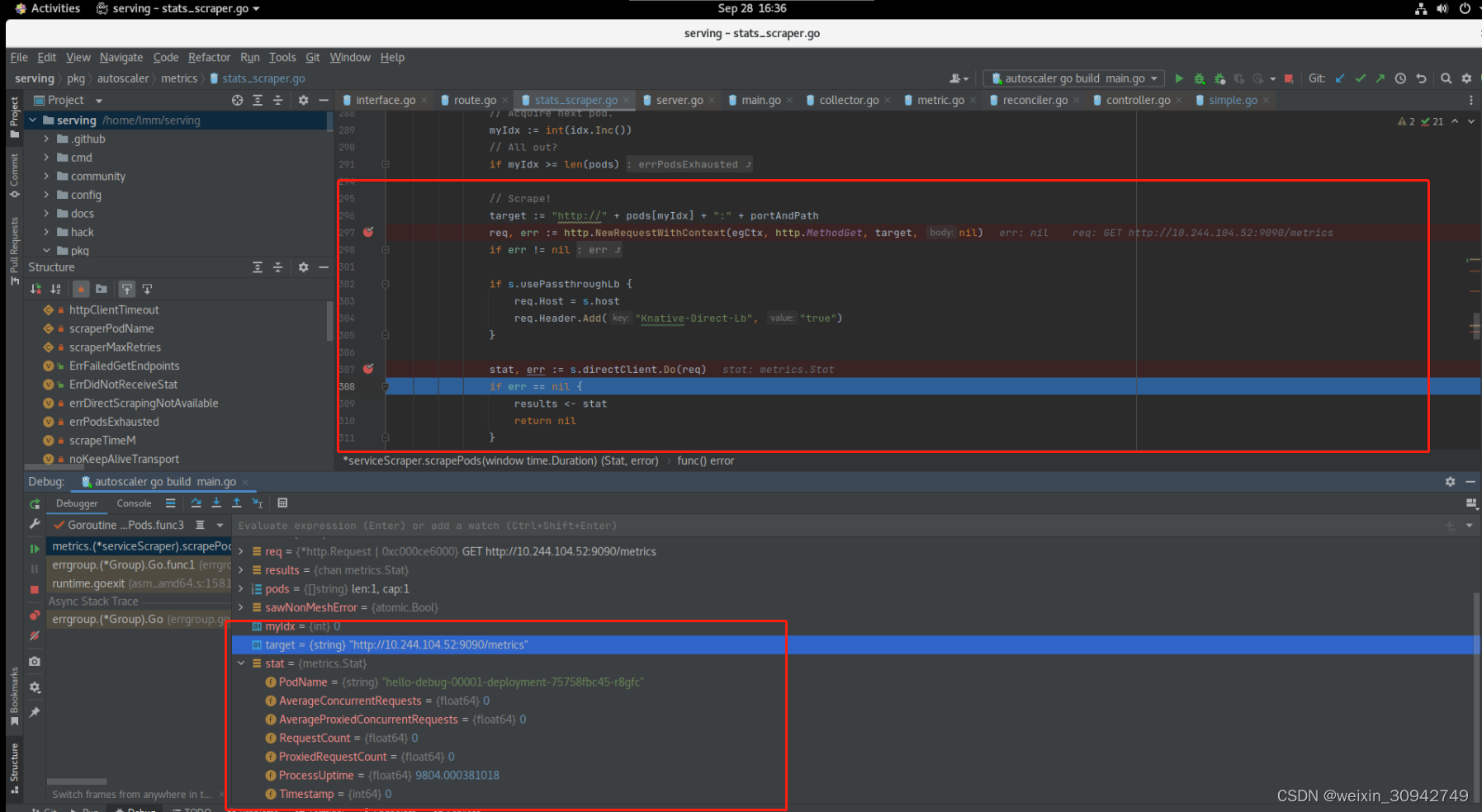
Task: Update project from Git with blue arrow
Action: point(1339,78)
